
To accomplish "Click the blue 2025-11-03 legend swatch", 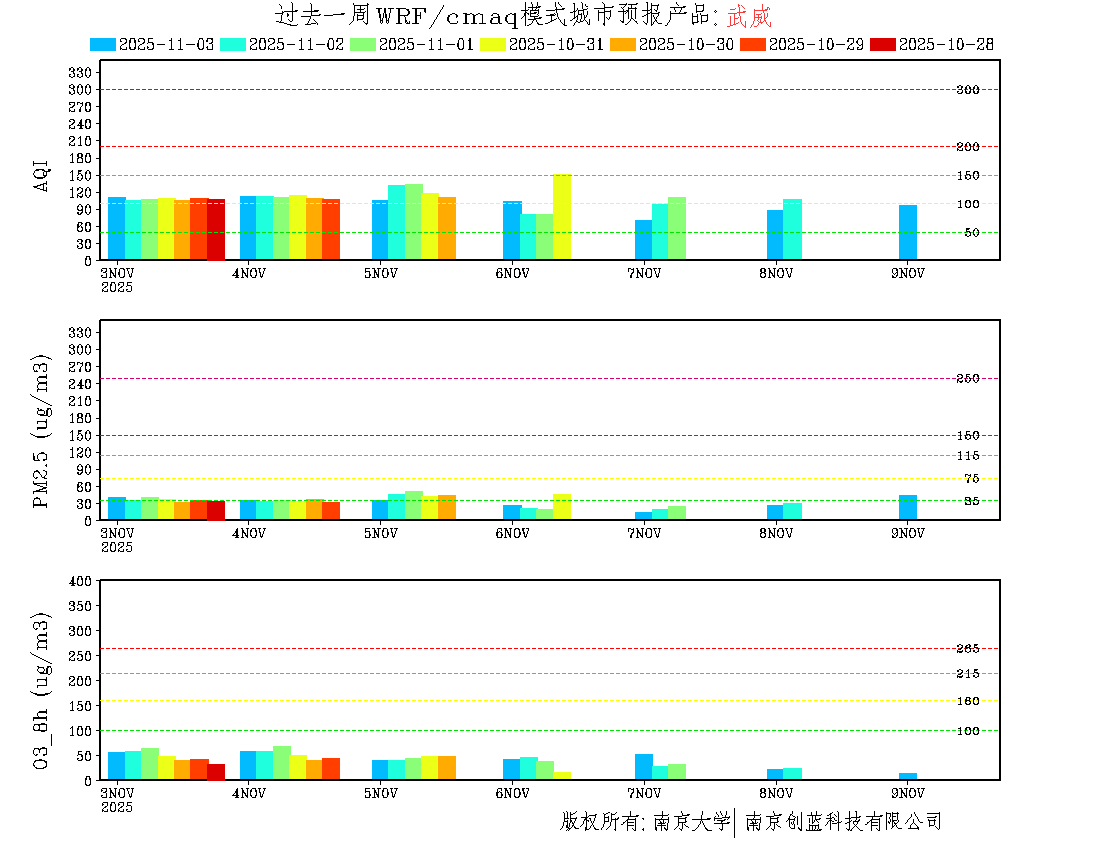I will pyautogui.click(x=103, y=44).
